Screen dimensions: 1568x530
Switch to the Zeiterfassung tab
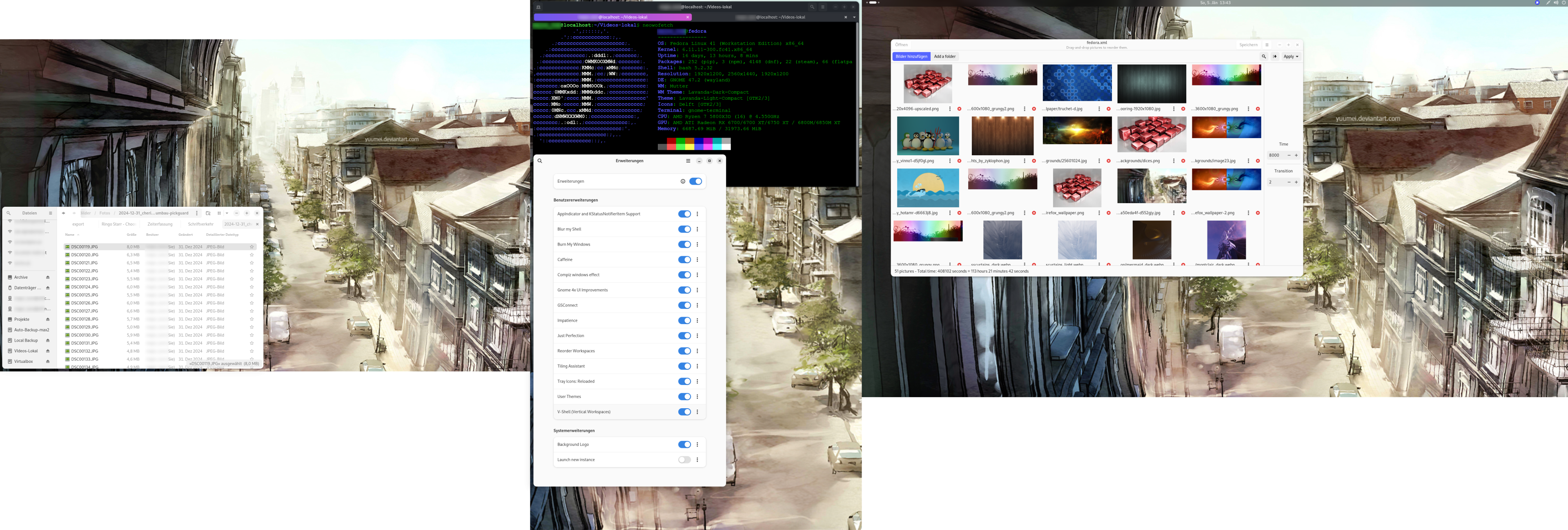pyautogui.click(x=160, y=224)
